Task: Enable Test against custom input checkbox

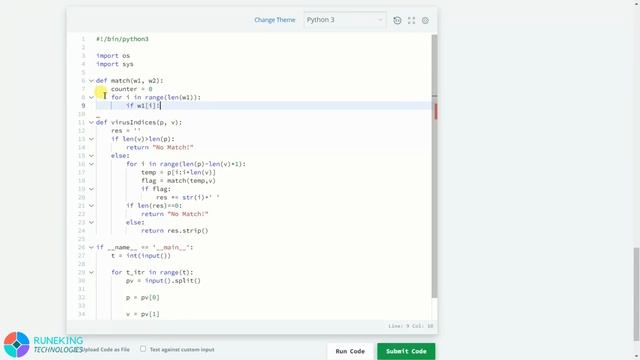Action: point(143,349)
